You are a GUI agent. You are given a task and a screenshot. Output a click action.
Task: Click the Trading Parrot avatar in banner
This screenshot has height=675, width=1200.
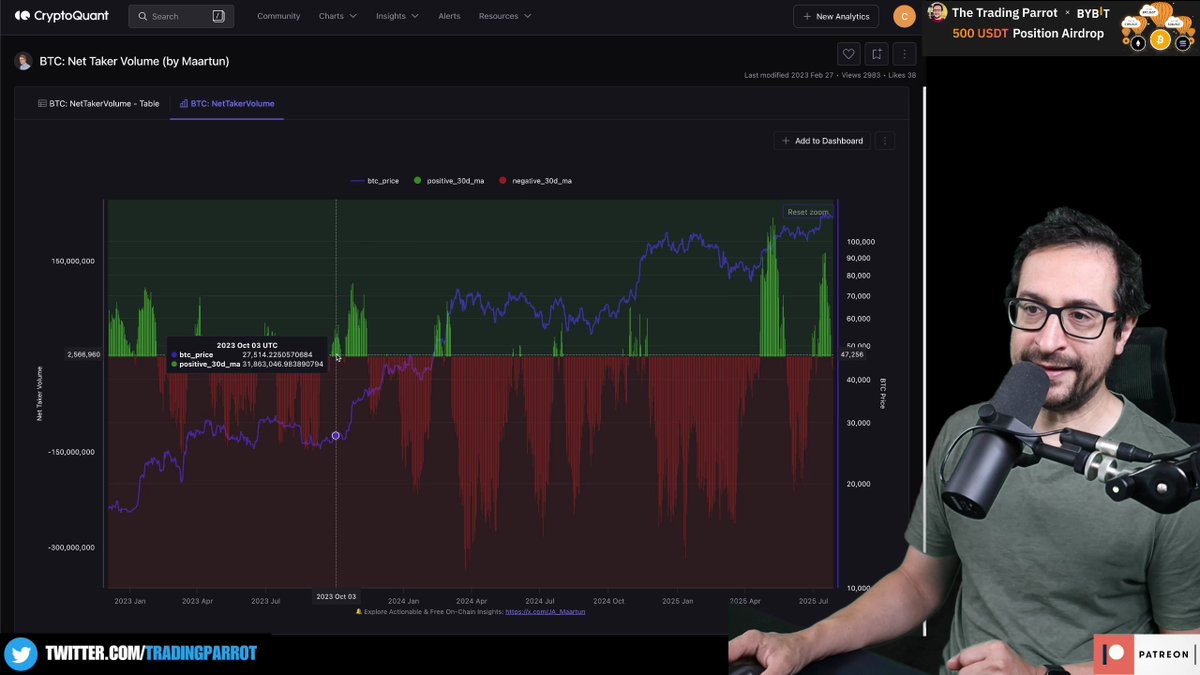(x=937, y=13)
